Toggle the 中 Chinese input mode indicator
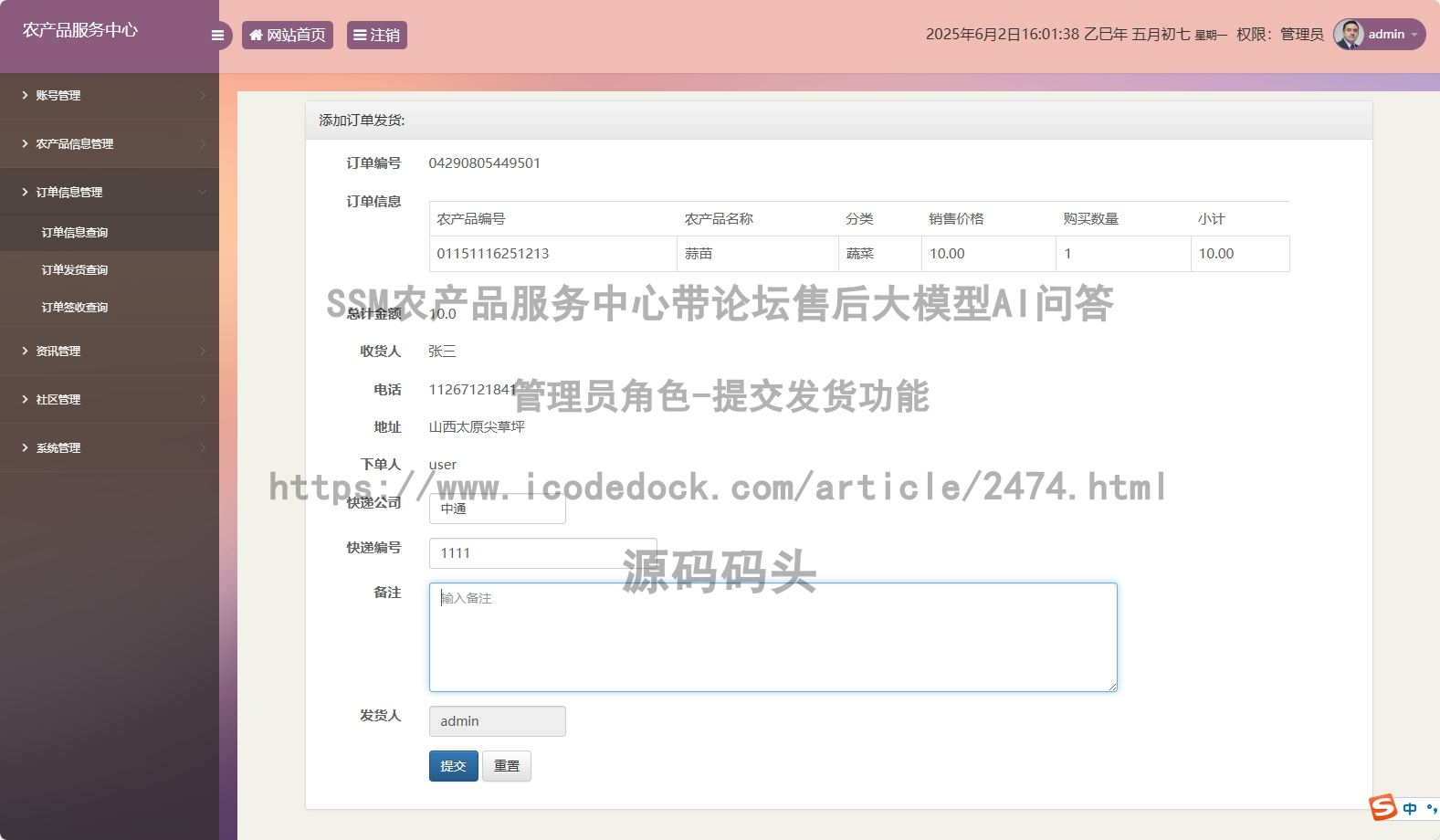Screen dimensions: 1440x840 tap(1410, 809)
